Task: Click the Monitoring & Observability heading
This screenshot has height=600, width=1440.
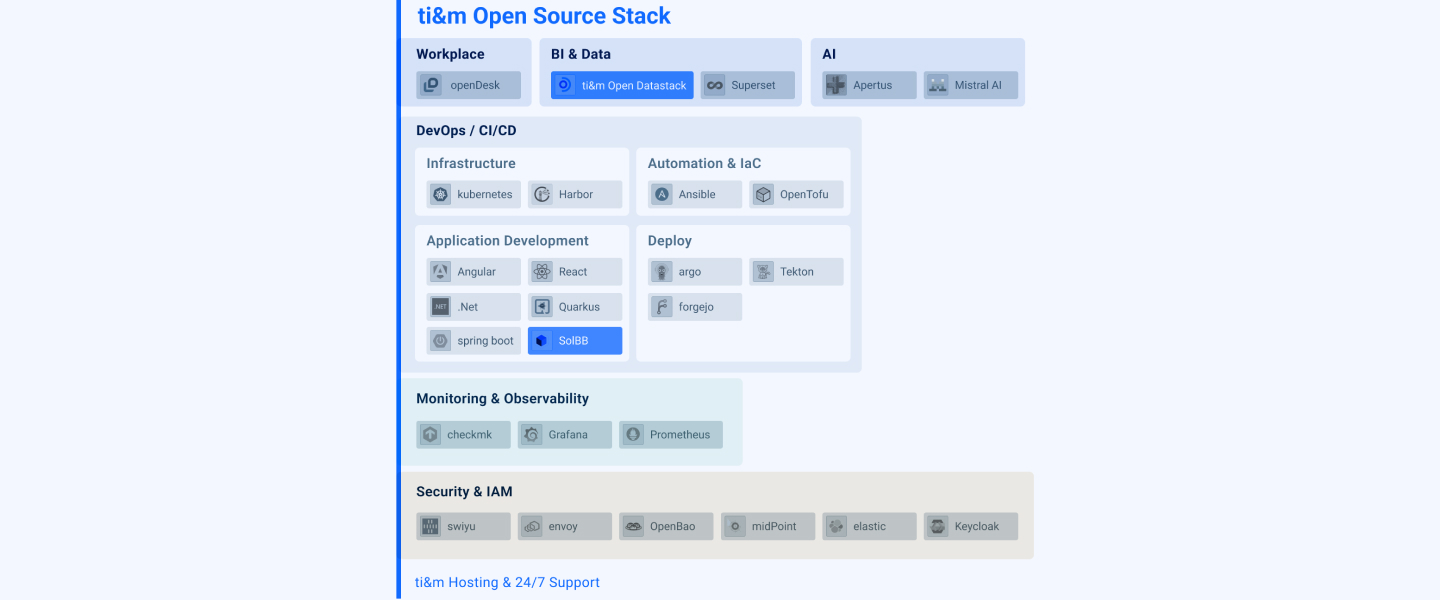Action: [502, 398]
